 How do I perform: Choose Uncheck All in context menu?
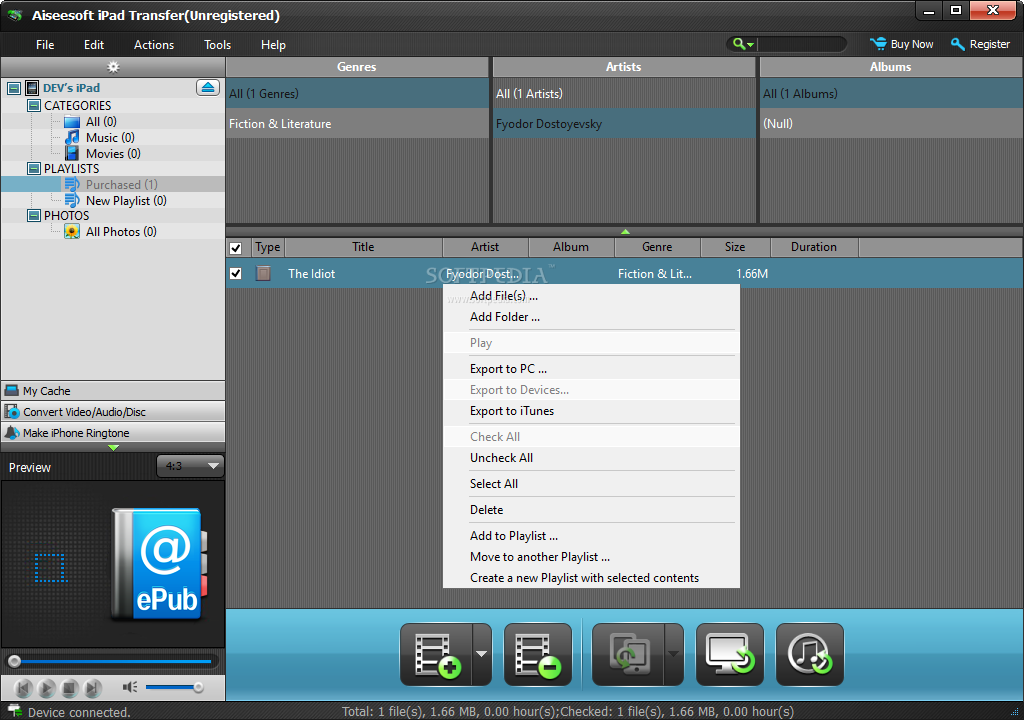tap(591, 458)
